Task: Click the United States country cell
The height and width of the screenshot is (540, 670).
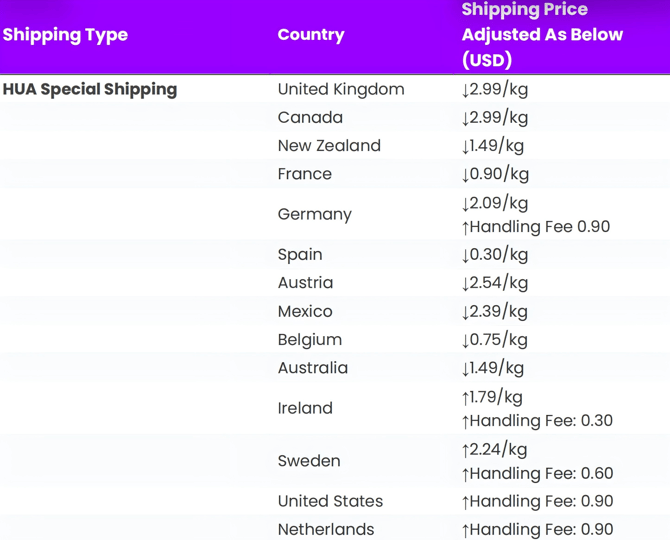Action: coord(330,501)
